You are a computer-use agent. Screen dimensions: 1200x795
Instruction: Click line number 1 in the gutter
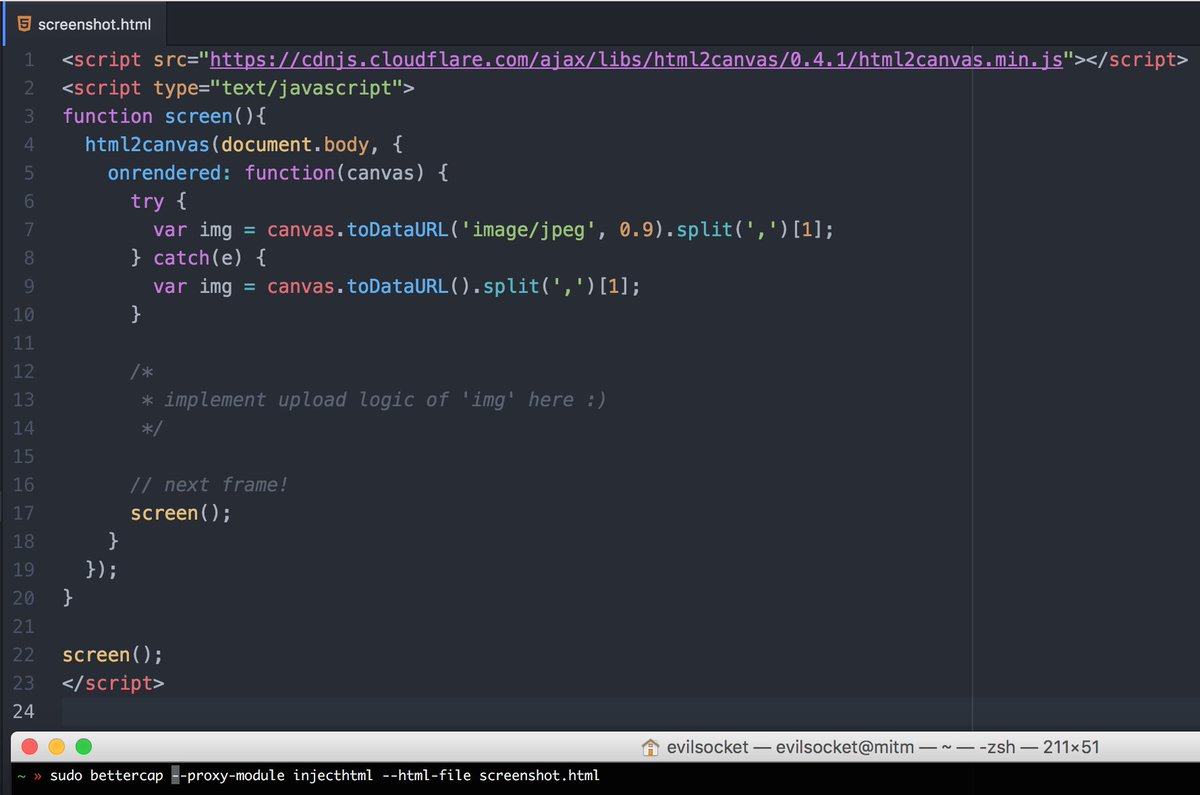(29, 59)
